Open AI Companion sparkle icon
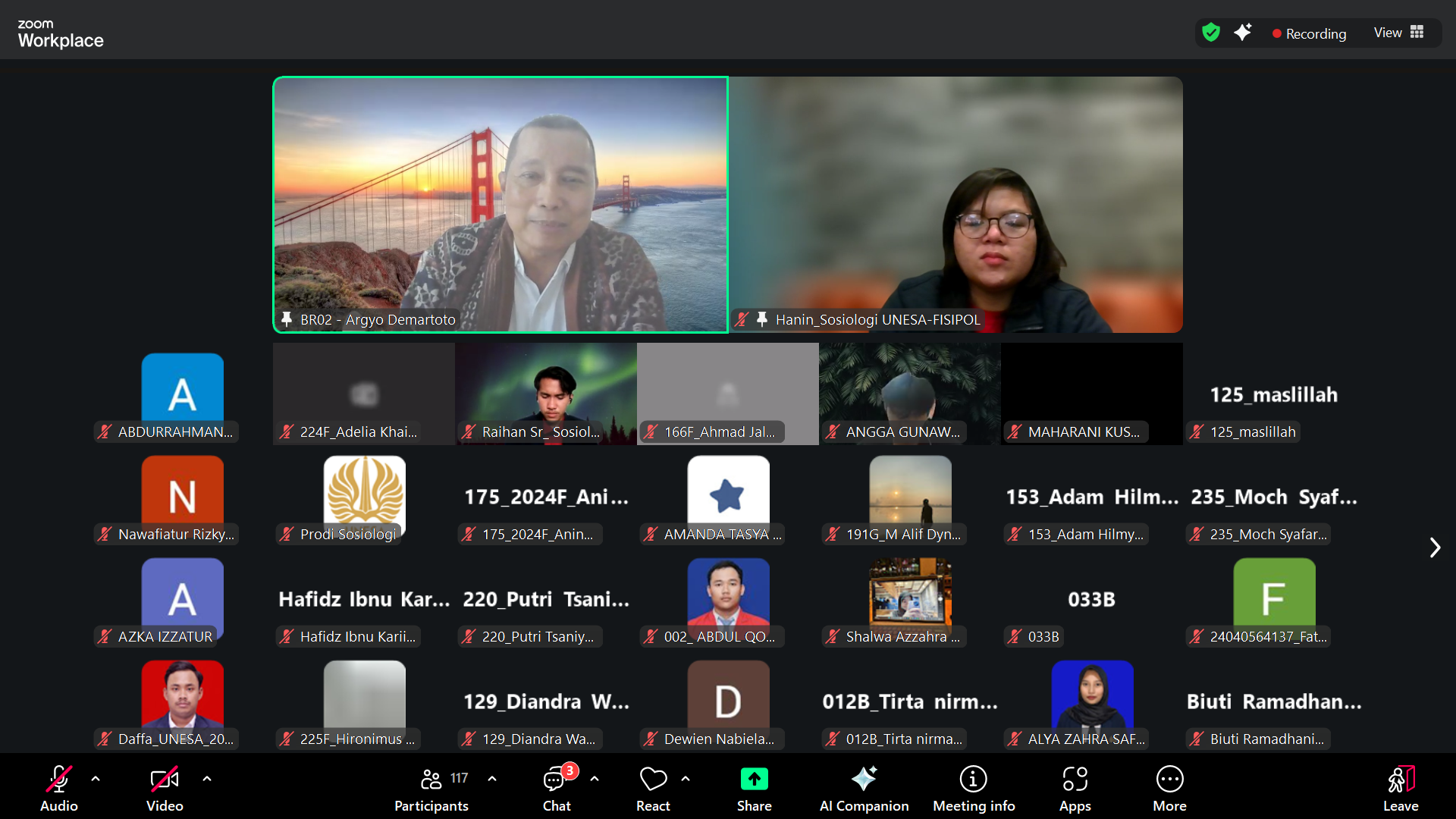Screen dimensions: 1456x819 (864, 780)
